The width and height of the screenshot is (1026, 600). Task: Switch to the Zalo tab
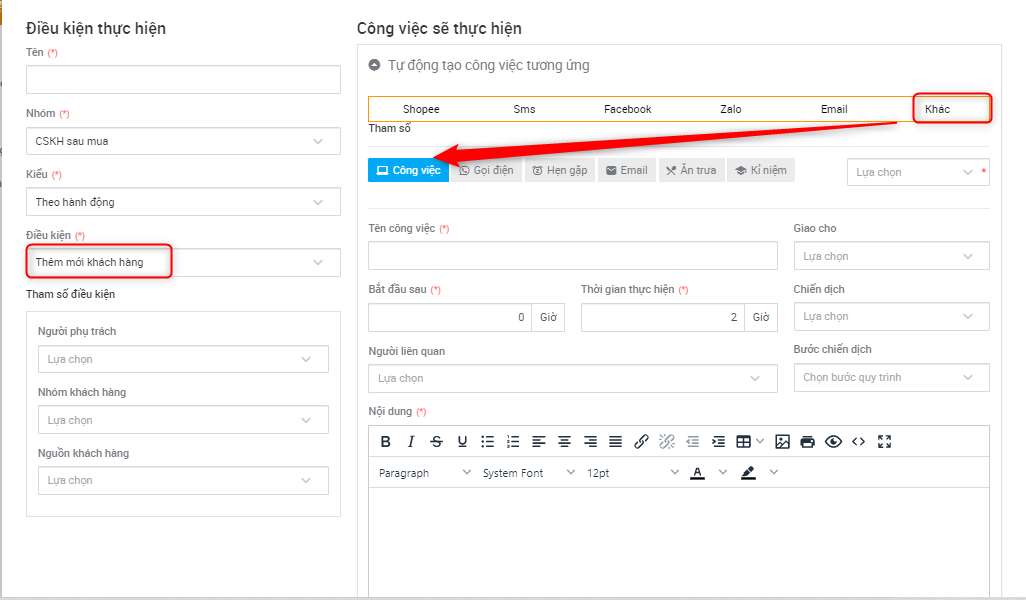[x=731, y=109]
